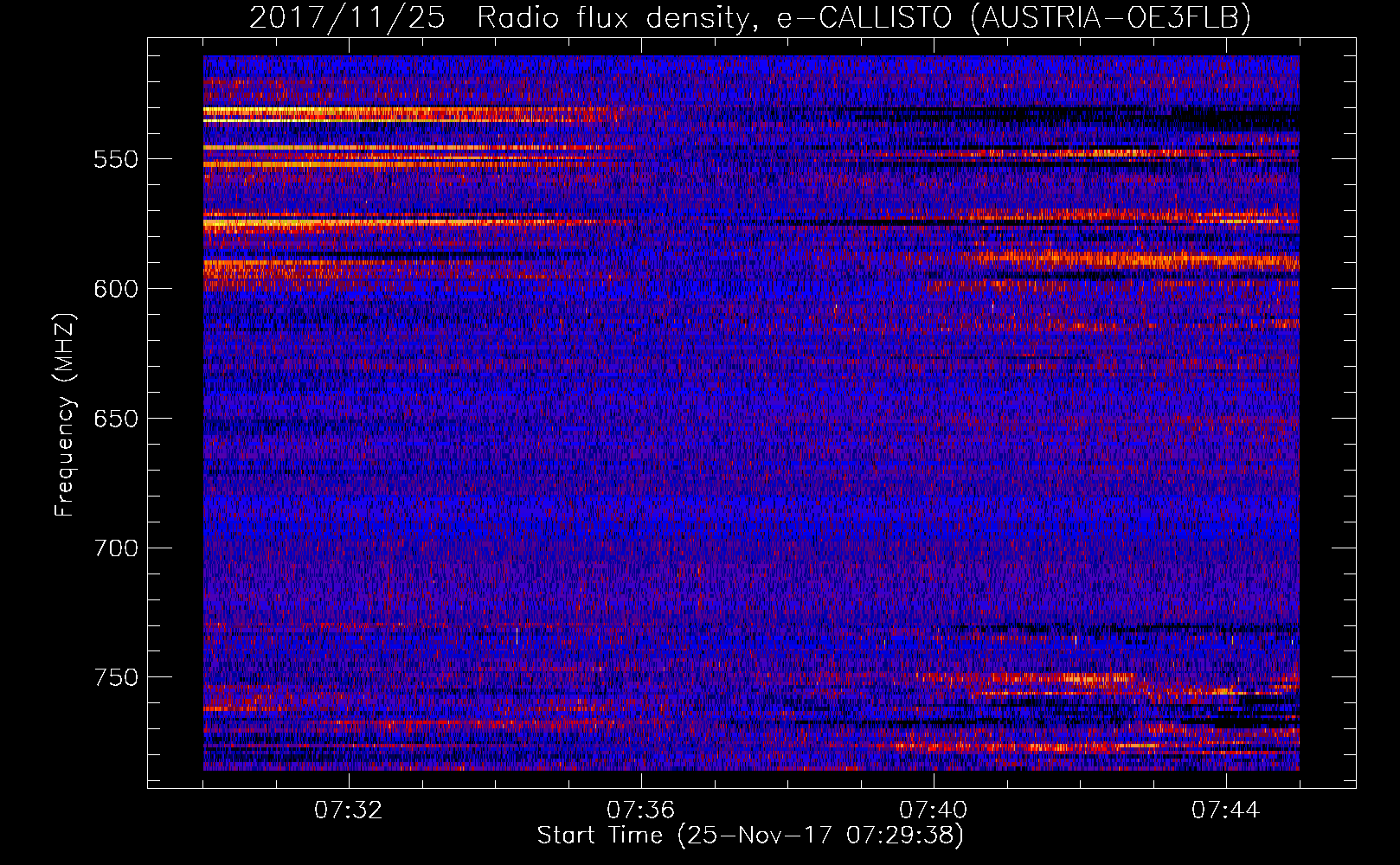
Task: Click the 650 frequency tick label
Action: tap(116, 419)
